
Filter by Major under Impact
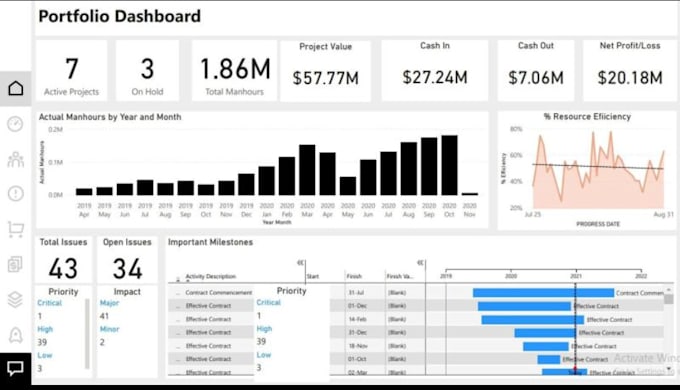tap(109, 303)
